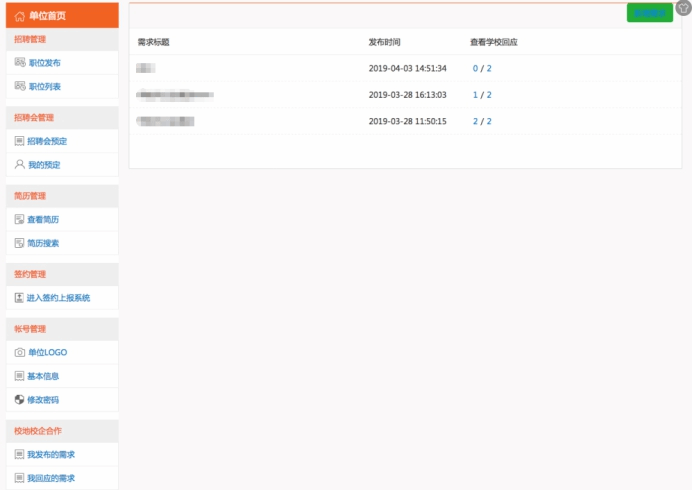Open 基本信息 page
This screenshot has height=490, width=692.
[62, 376]
